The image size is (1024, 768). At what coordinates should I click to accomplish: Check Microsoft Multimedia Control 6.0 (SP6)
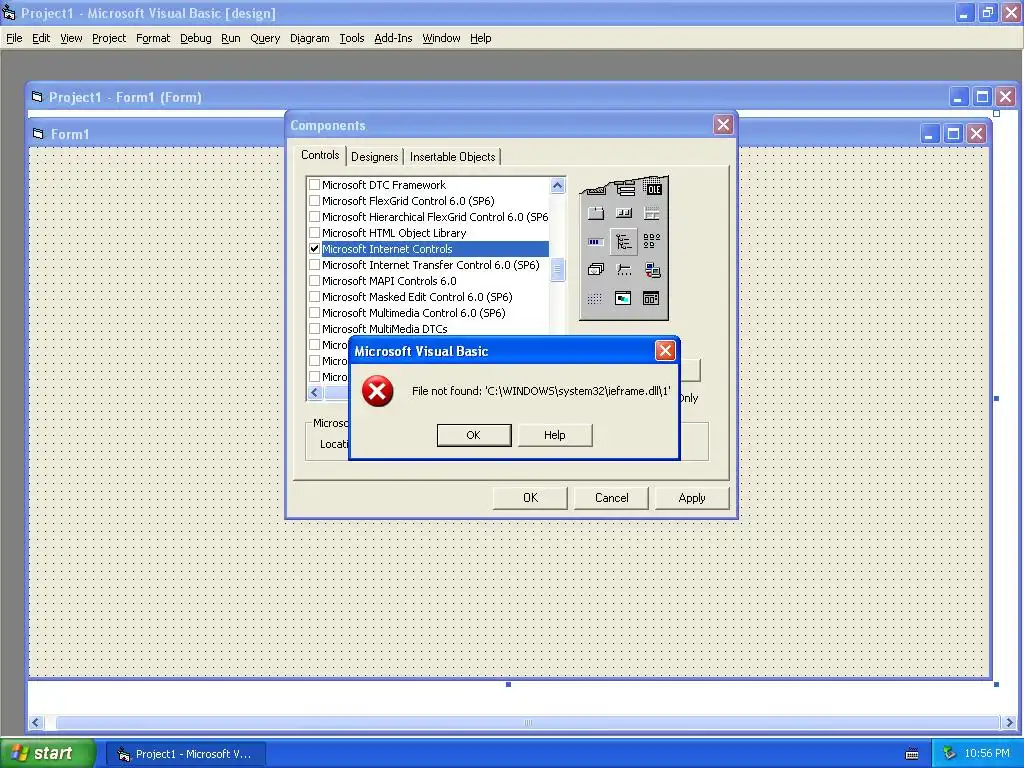(x=315, y=313)
